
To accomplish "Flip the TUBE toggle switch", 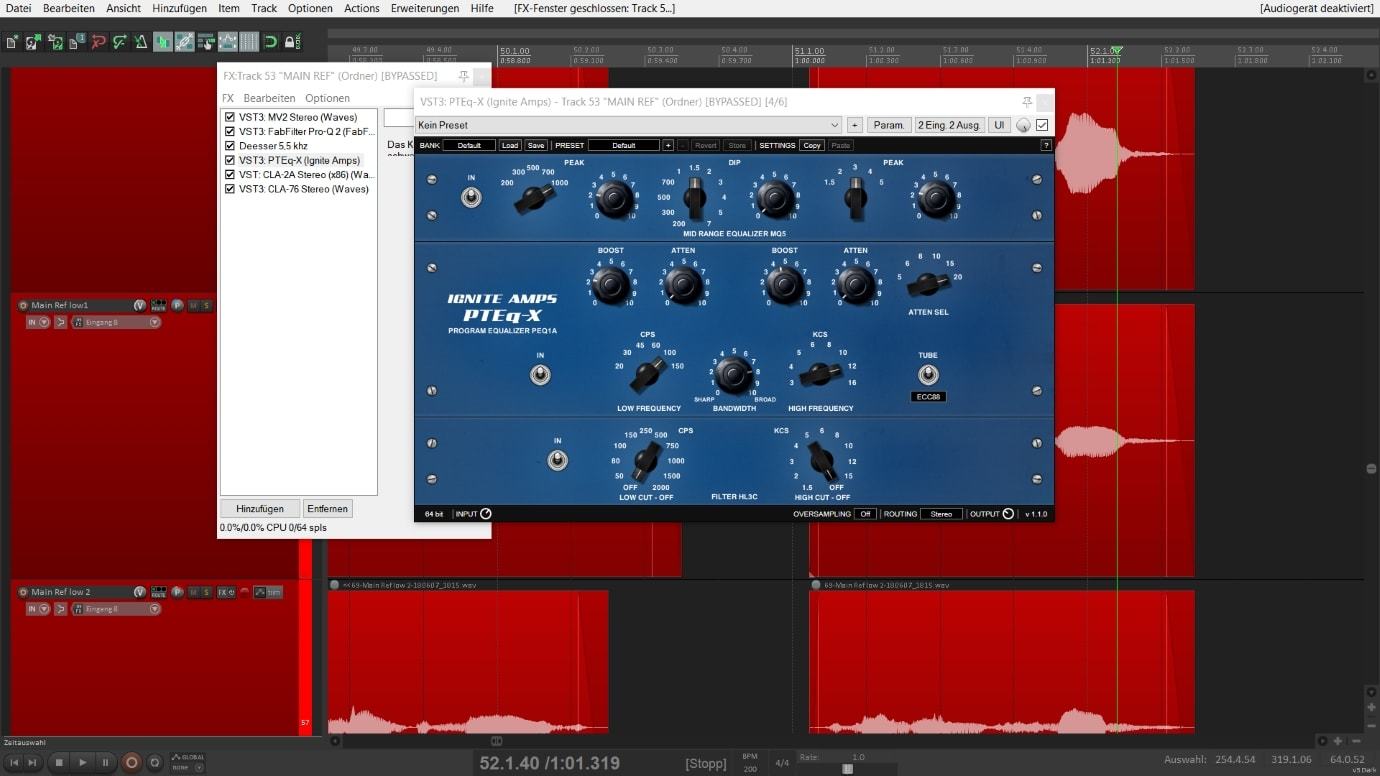I will (x=928, y=375).
